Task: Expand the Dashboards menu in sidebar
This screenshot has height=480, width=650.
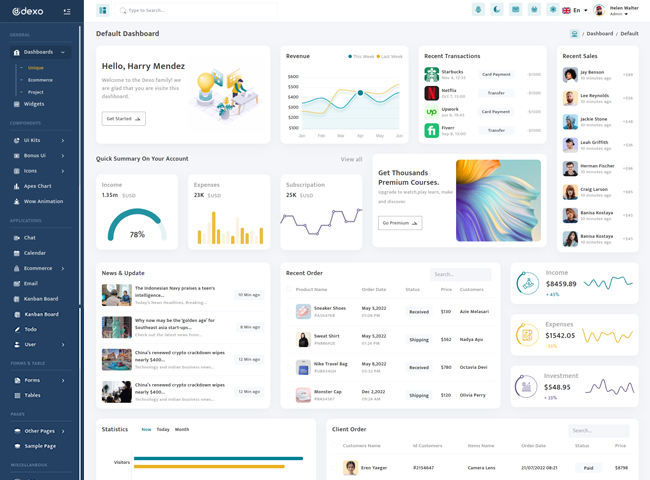Action: (x=40, y=52)
